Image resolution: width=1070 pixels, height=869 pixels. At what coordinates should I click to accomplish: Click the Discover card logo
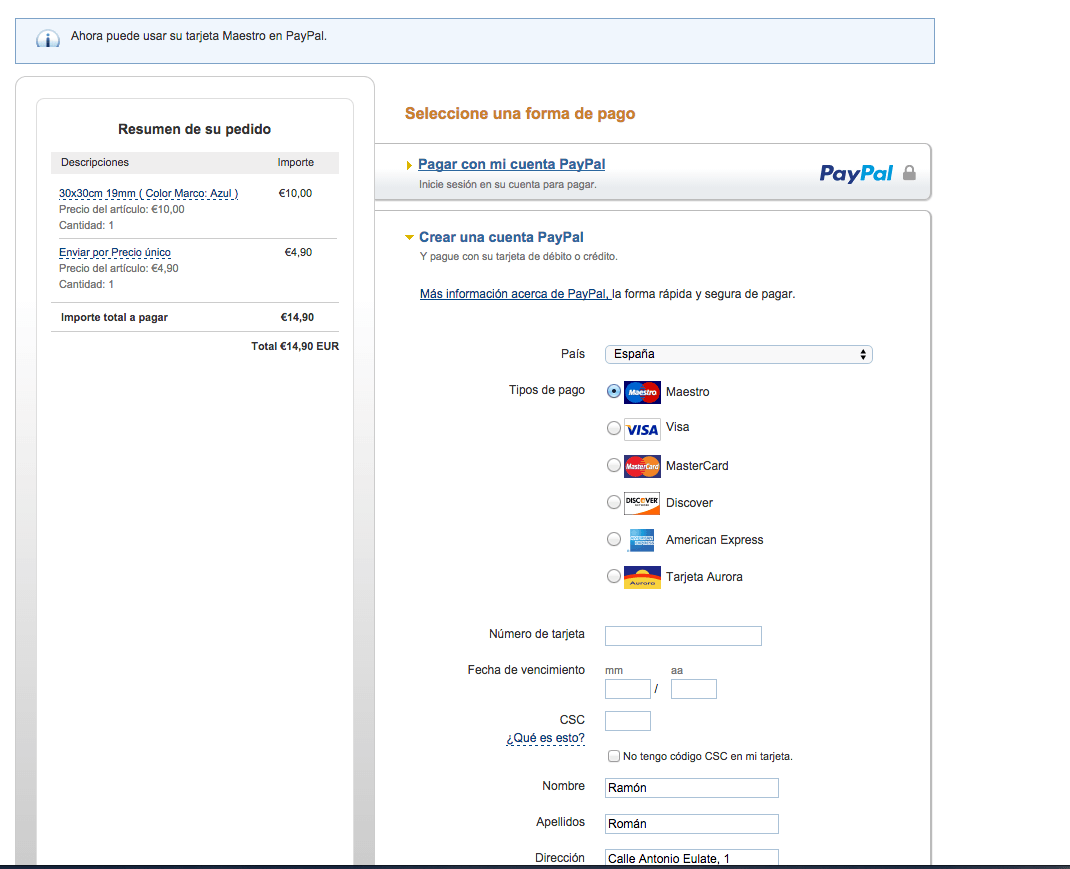642,503
